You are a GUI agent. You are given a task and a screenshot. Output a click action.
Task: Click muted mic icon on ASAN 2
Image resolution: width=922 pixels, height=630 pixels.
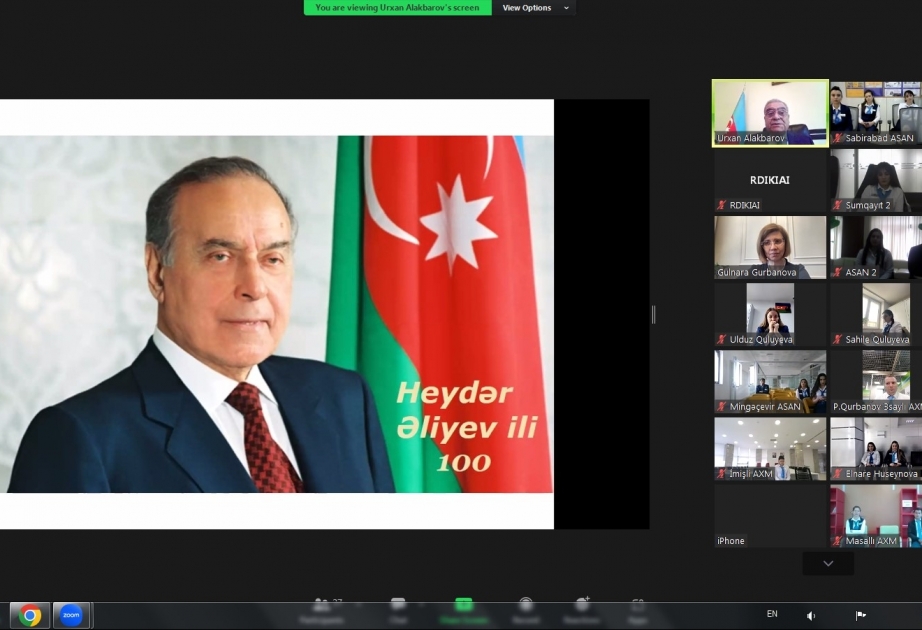pyautogui.click(x=837, y=272)
